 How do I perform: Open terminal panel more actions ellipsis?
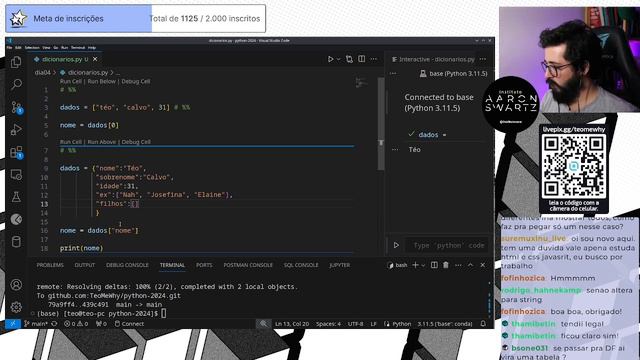[458, 265]
